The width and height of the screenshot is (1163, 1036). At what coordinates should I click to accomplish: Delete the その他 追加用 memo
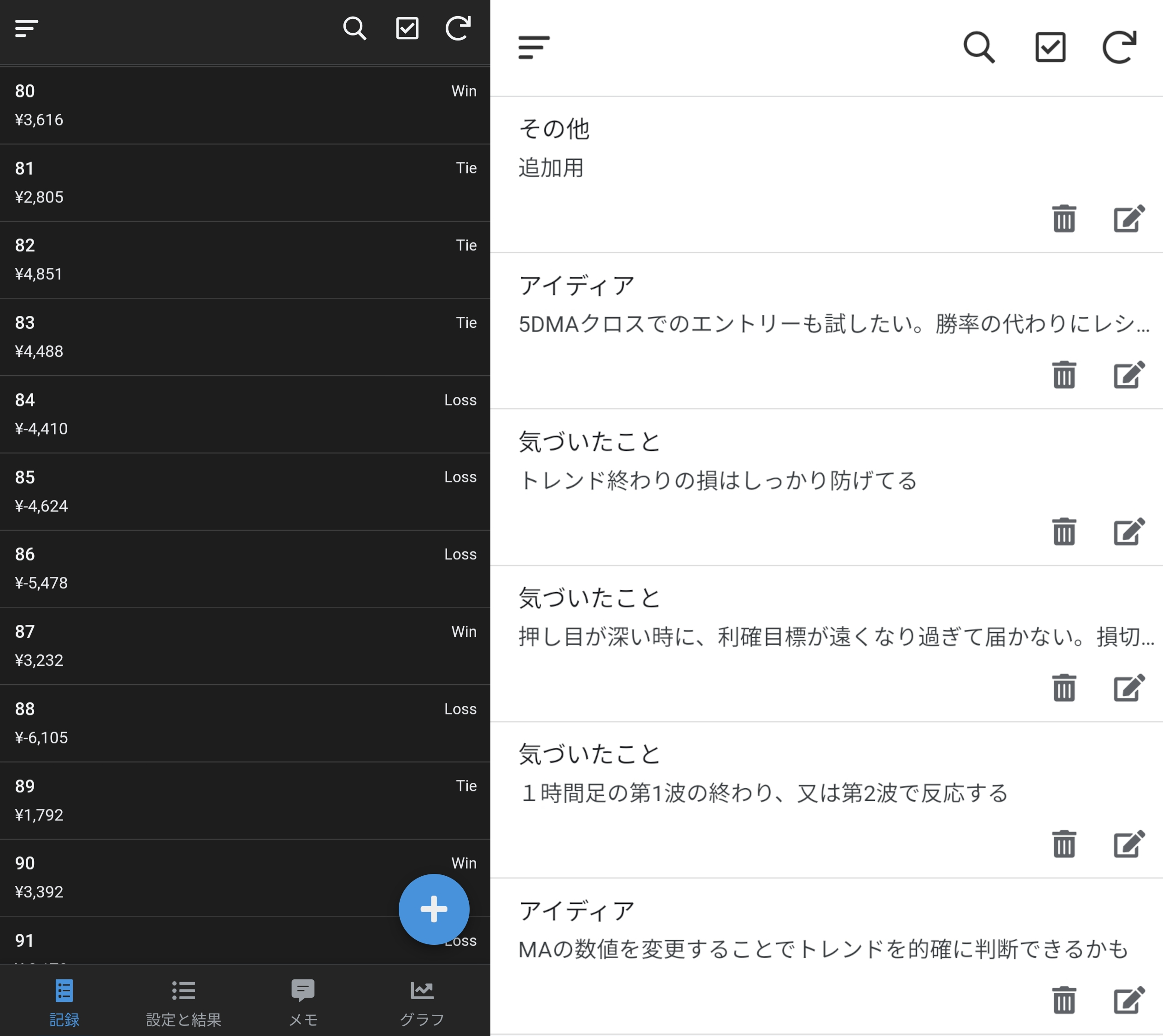(x=1064, y=219)
